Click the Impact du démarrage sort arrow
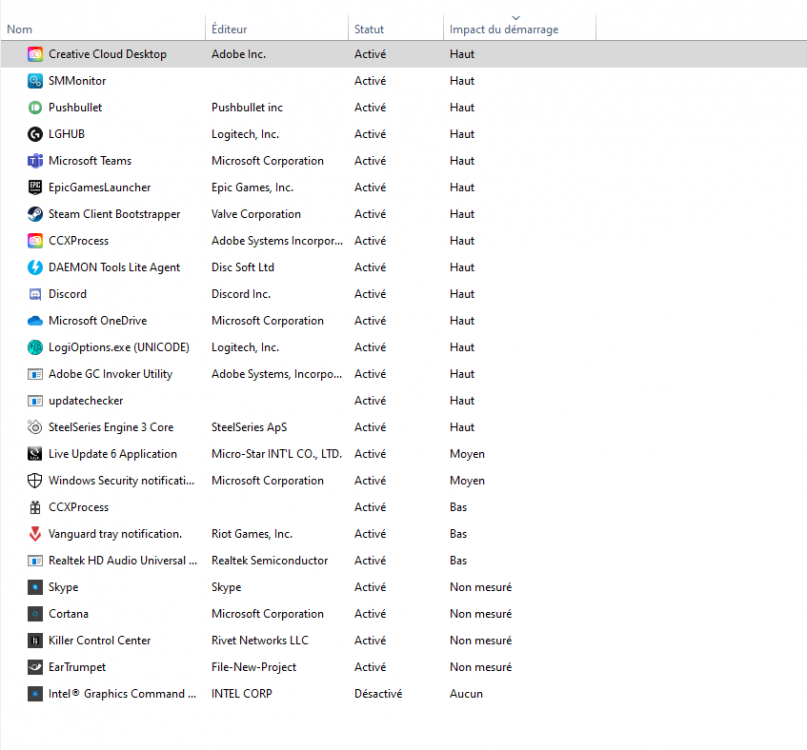The height and width of the screenshot is (750, 807). pos(516,17)
